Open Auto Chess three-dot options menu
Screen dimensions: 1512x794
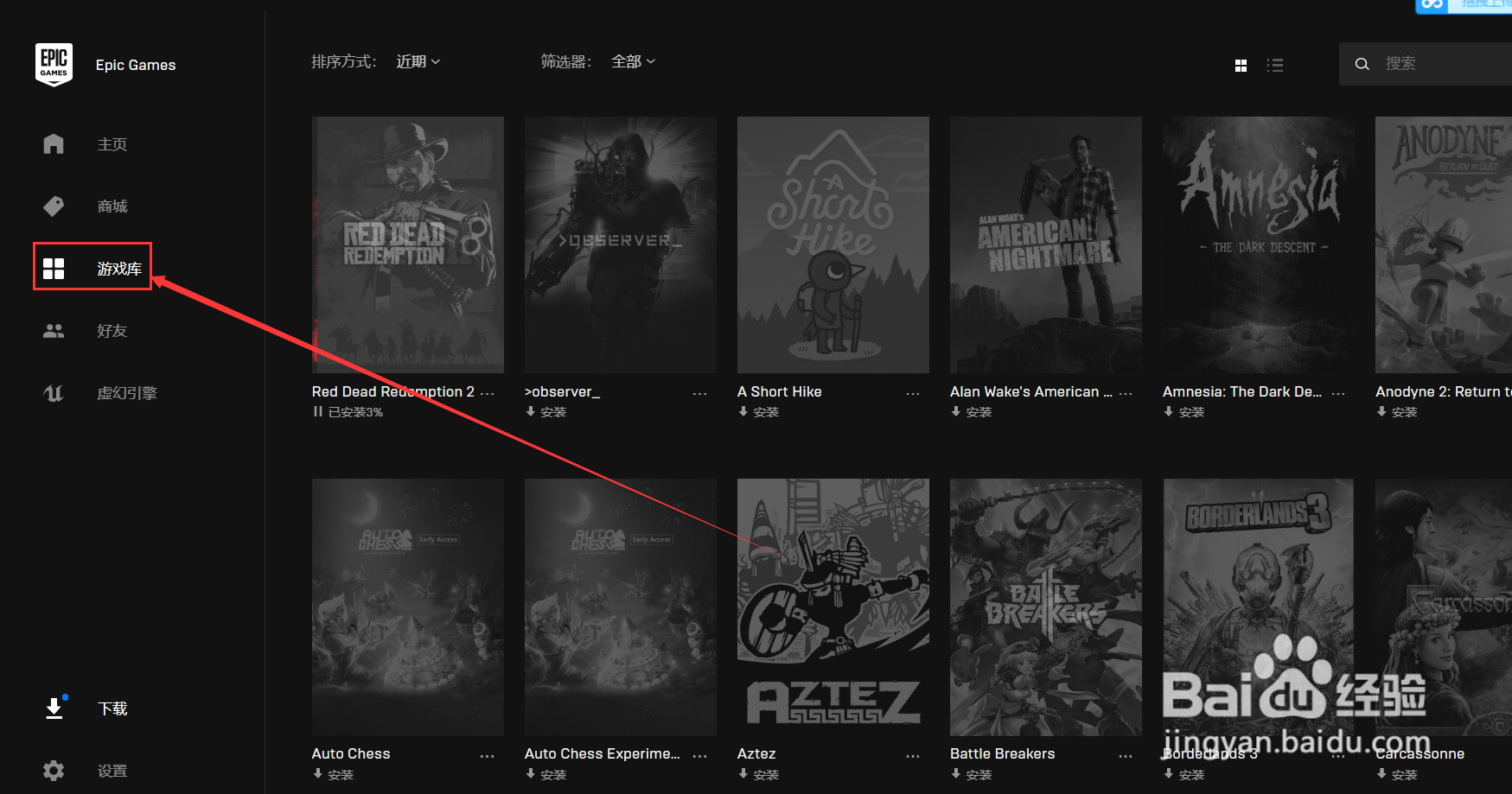click(x=488, y=756)
